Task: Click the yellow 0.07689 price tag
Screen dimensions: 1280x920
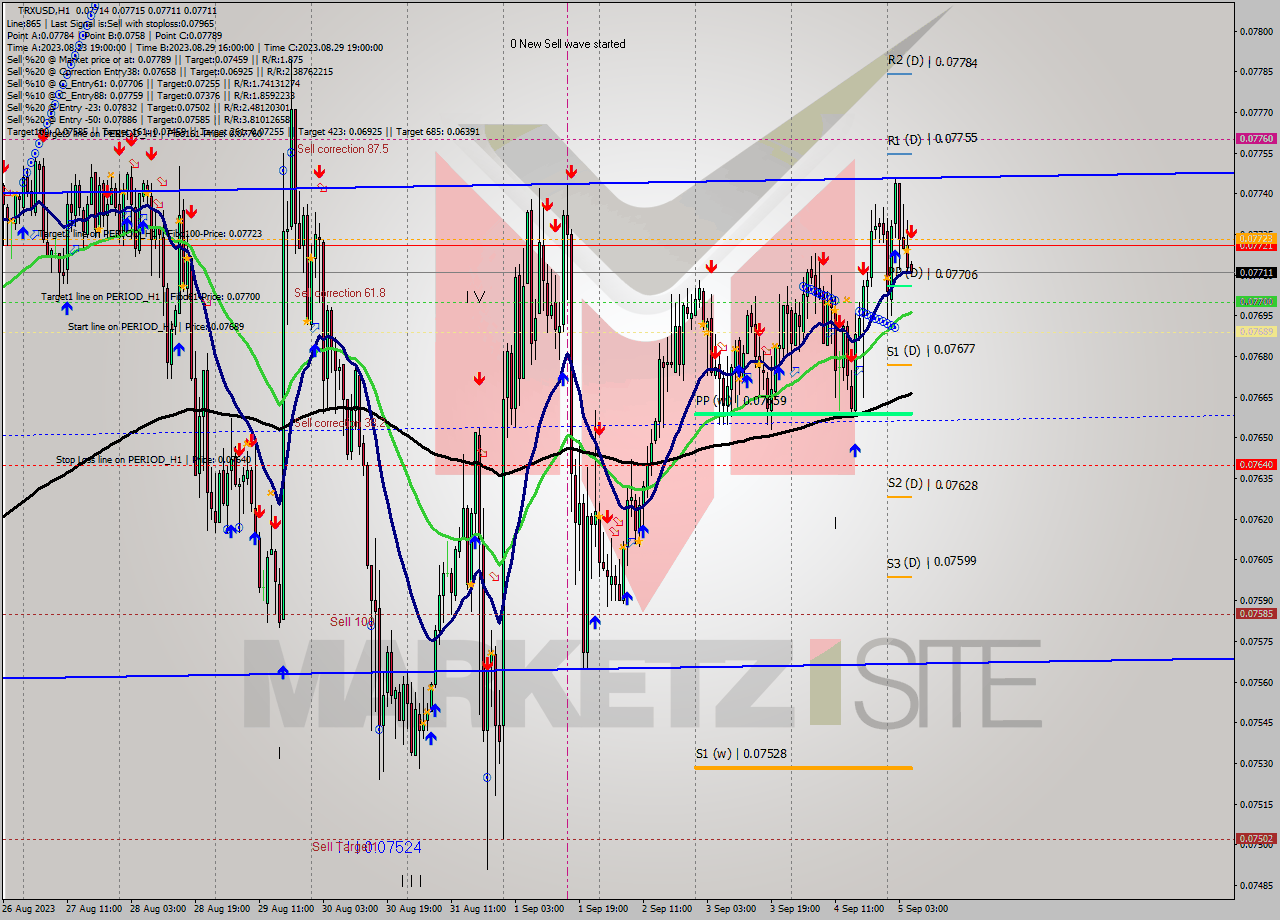Action: (1256, 331)
